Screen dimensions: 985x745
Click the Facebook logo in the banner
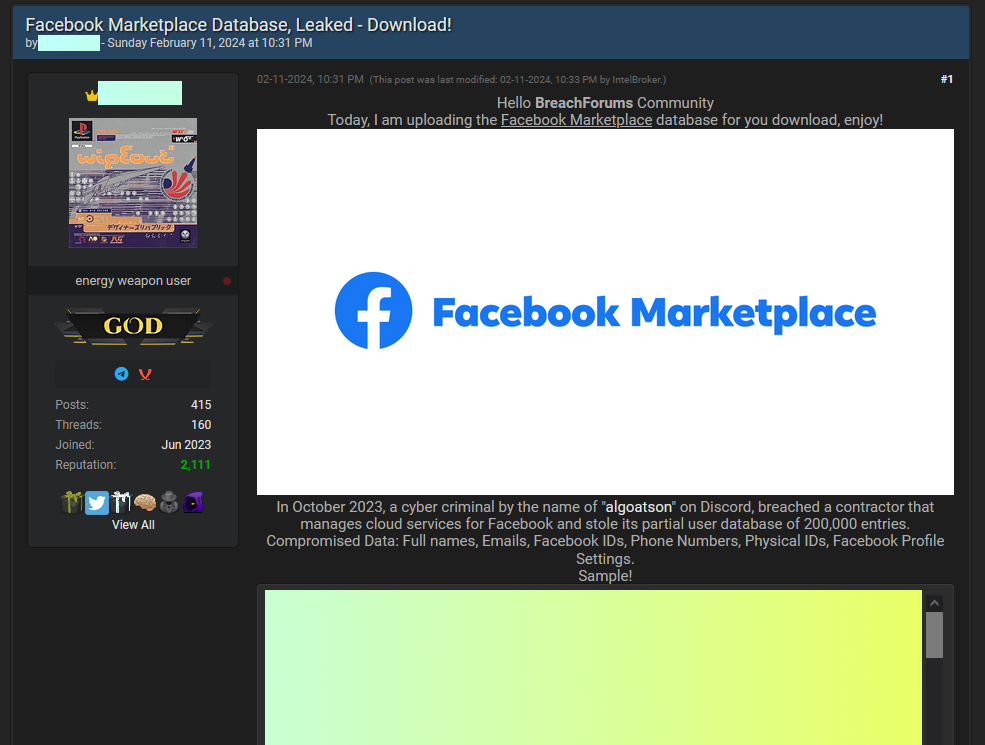point(373,310)
